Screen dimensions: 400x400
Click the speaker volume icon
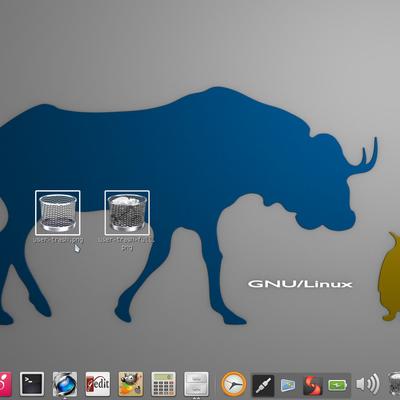(368, 384)
